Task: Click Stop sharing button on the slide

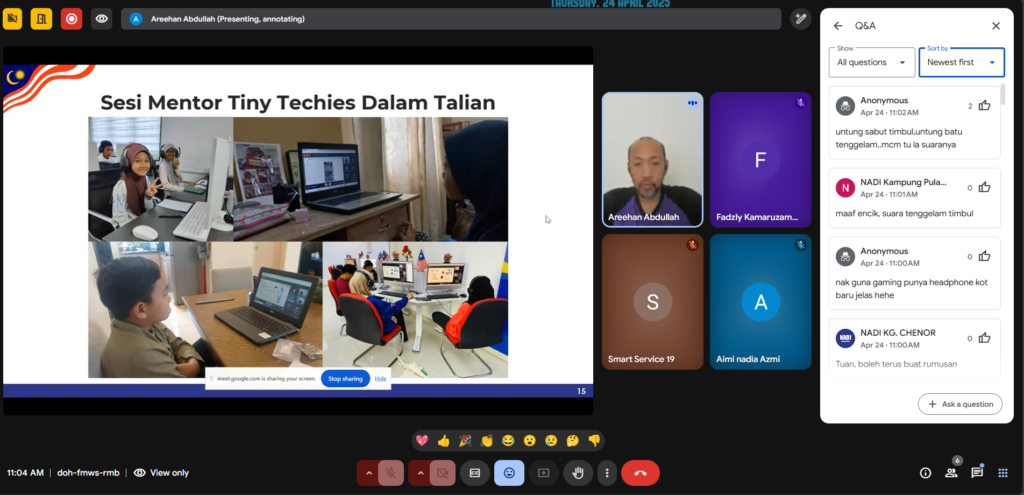Action: [x=345, y=379]
